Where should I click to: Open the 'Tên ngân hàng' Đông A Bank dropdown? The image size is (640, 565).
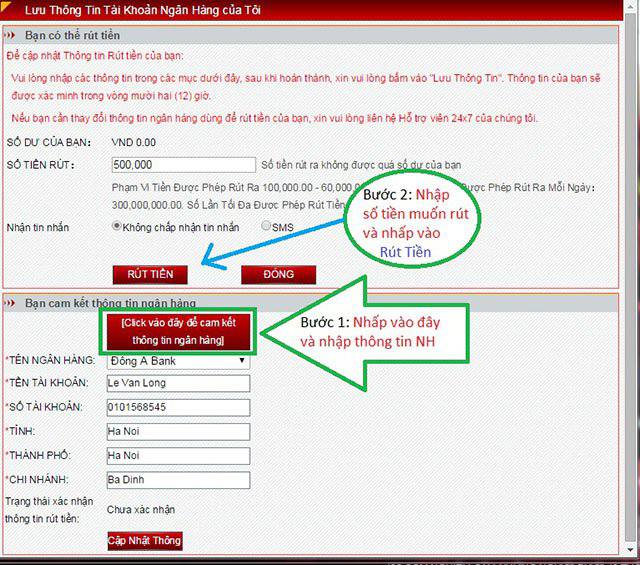178,361
